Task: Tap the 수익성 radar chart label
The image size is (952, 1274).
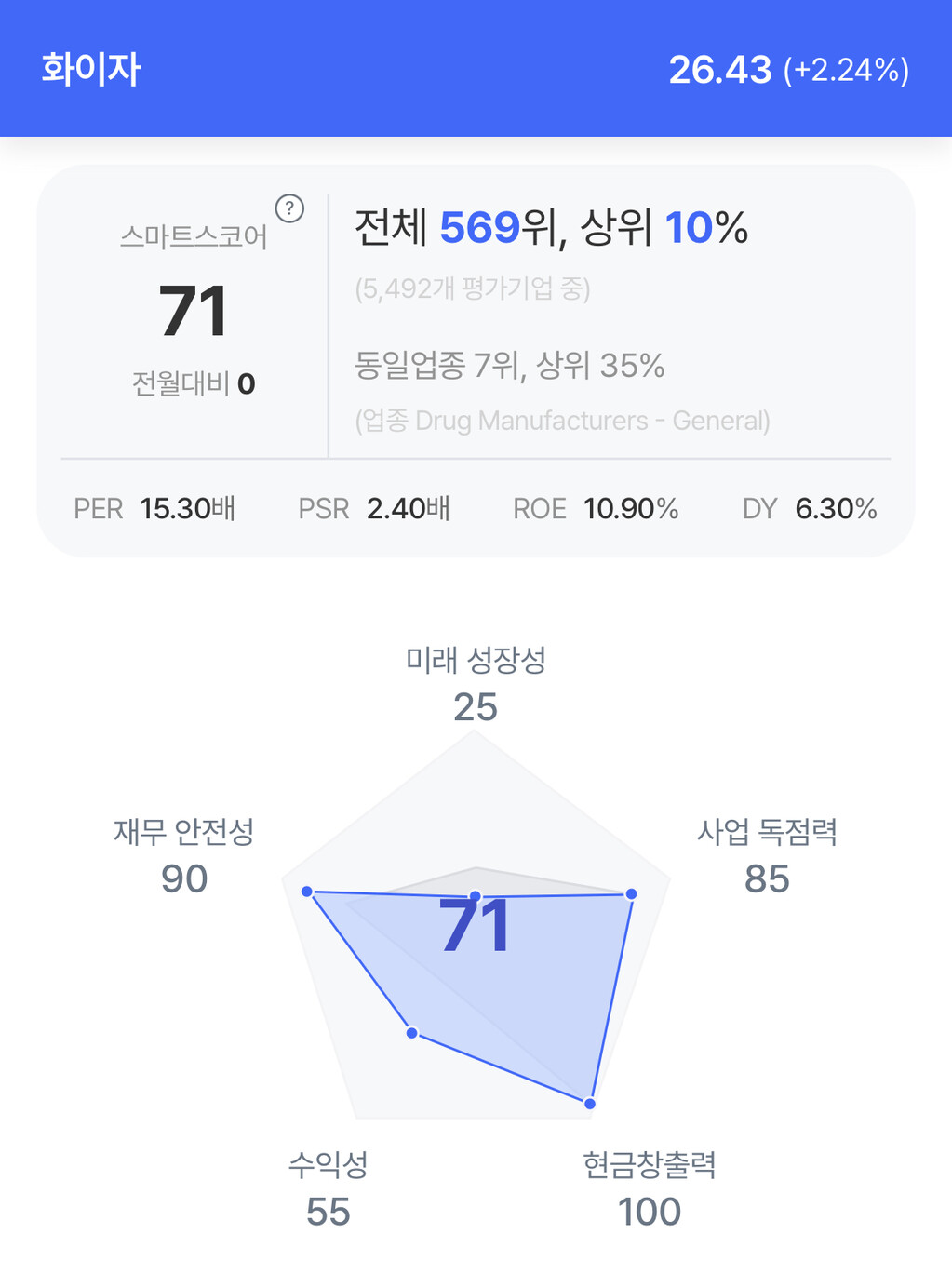Action: click(x=328, y=1164)
